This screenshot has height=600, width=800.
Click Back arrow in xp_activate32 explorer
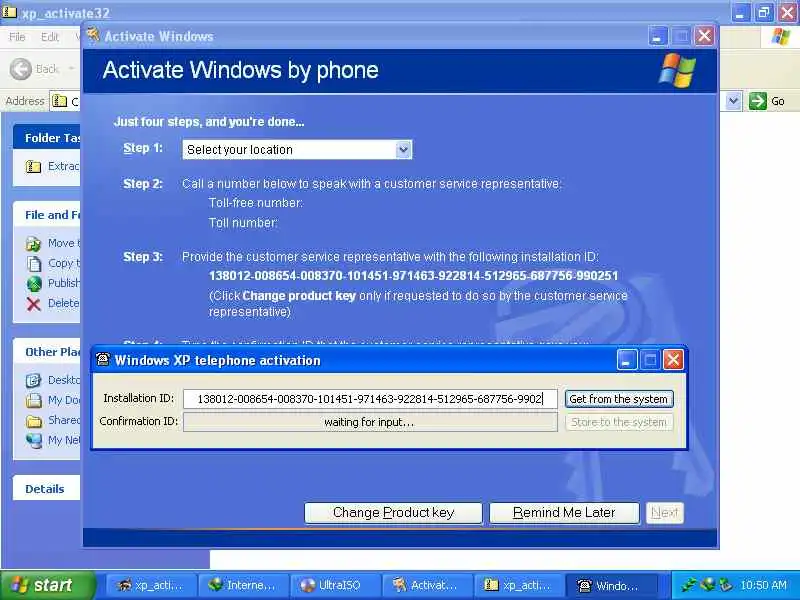(x=21, y=69)
